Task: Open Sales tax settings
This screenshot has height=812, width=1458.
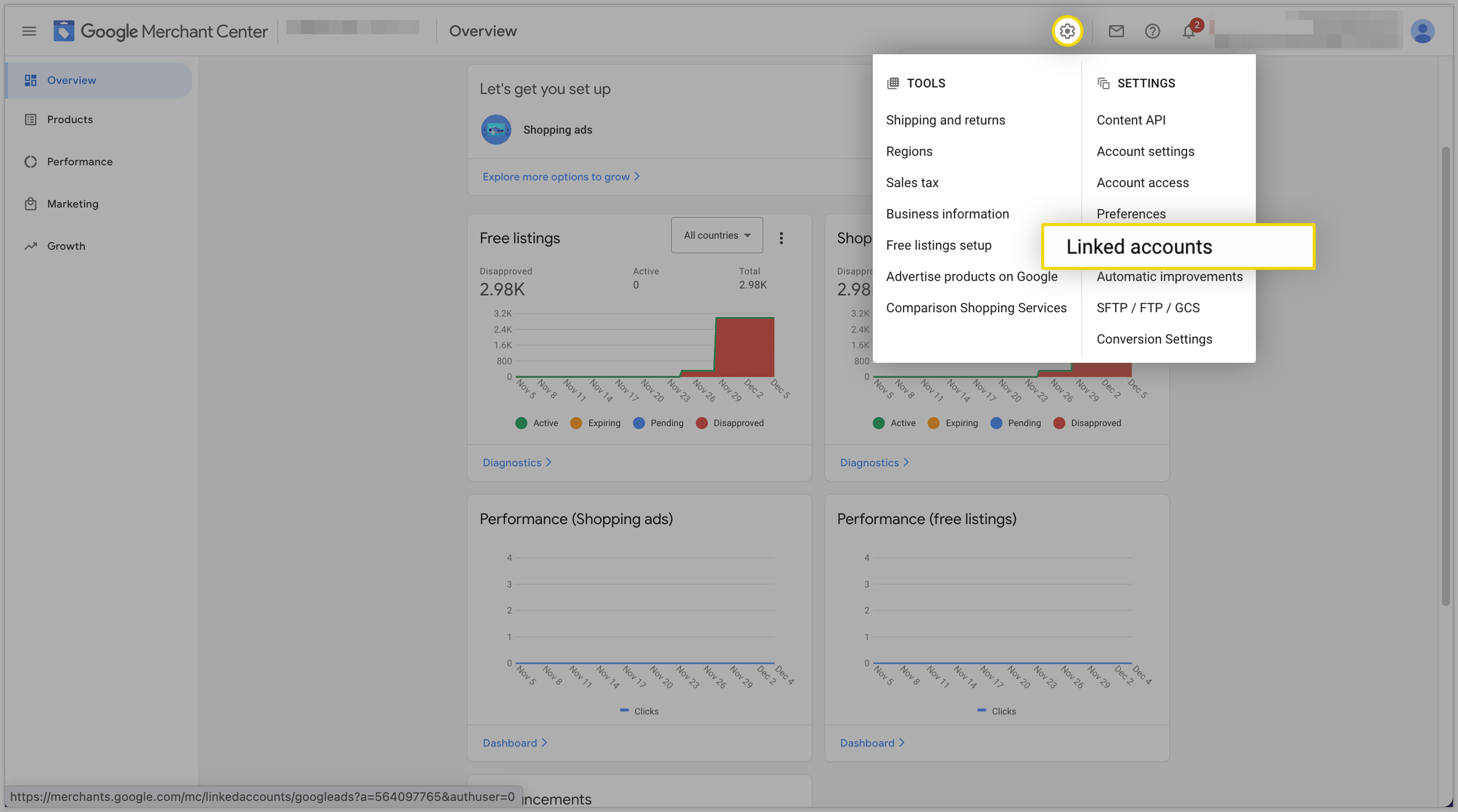Action: [912, 182]
